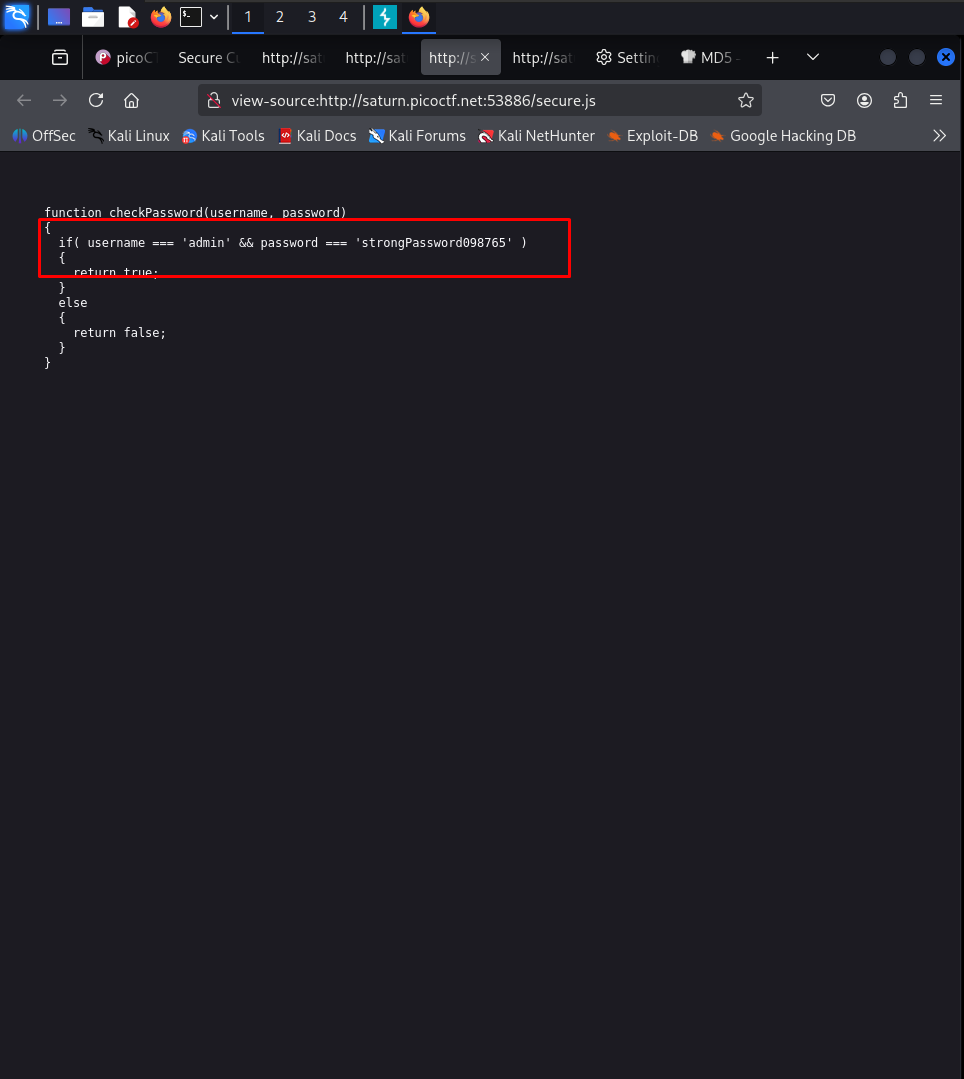The width and height of the screenshot is (964, 1079).
Task: Open the Firefox extensions puzzle icon
Action: (x=900, y=100)
